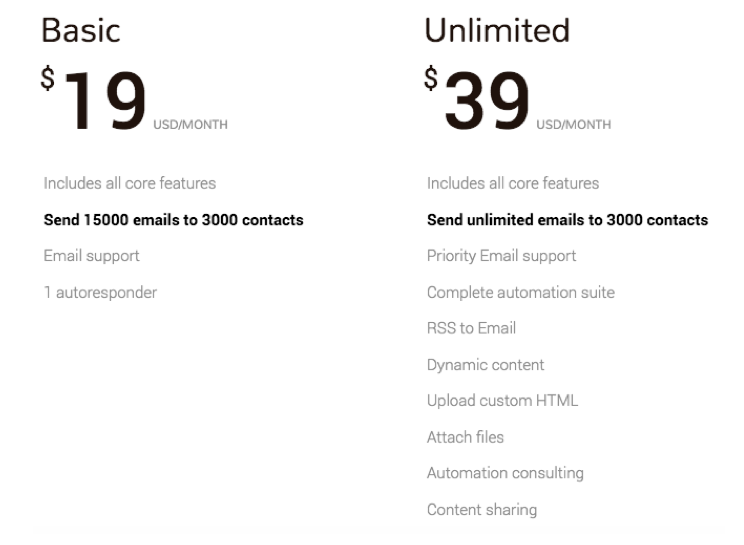Click USD/MONTH label beside the $19 price

pyautogui.click(x=190, y=125)
